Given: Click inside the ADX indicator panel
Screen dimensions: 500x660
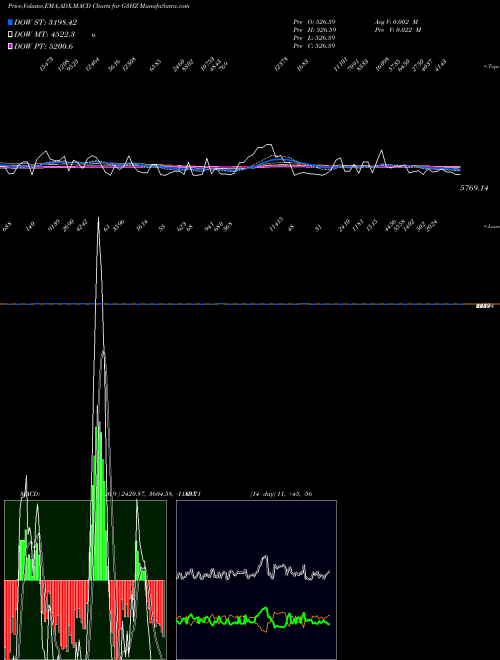Looking at the screenshot, I should click(256, 580).
